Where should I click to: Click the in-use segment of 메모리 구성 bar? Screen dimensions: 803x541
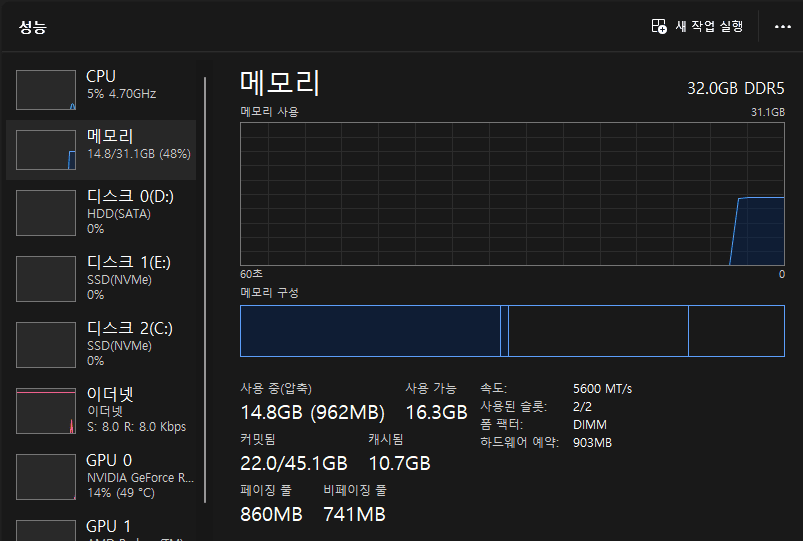coord(370,331)
